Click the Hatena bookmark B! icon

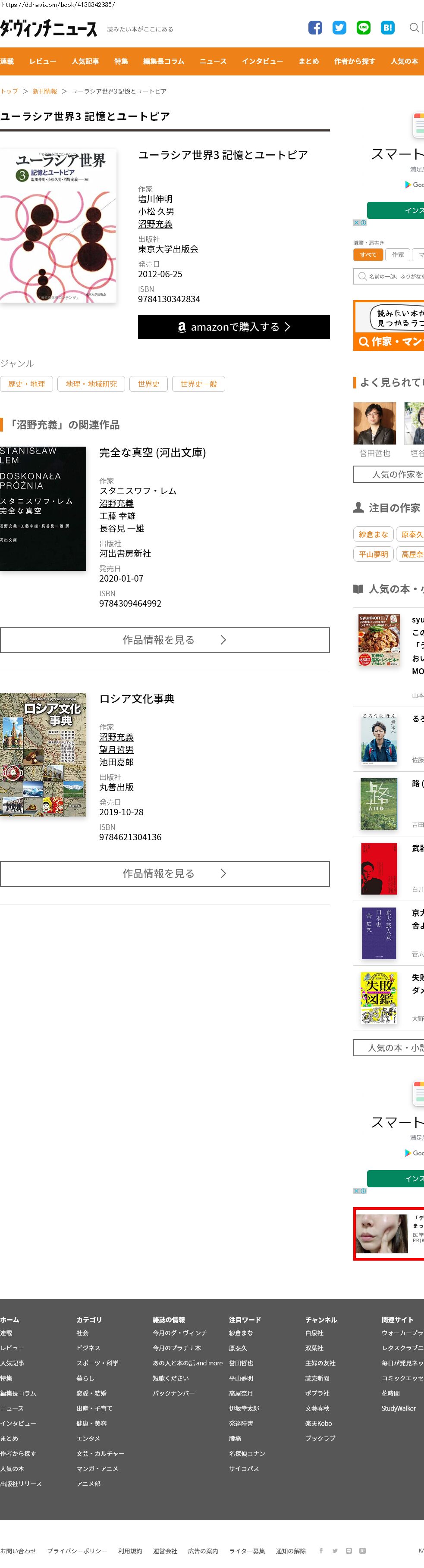(387, 28)
